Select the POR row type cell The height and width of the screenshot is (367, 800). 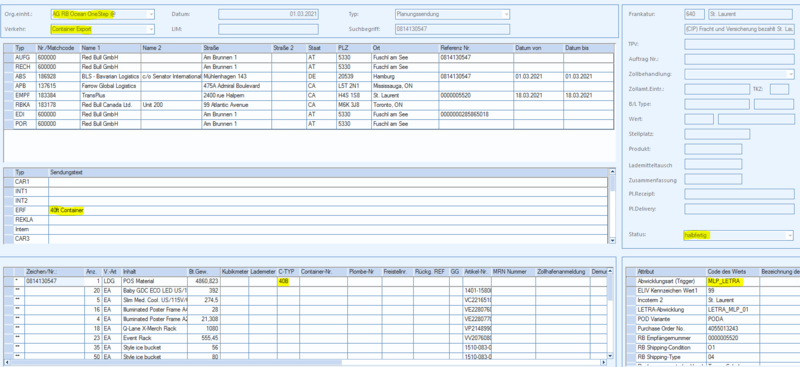(x=25, y=124)
